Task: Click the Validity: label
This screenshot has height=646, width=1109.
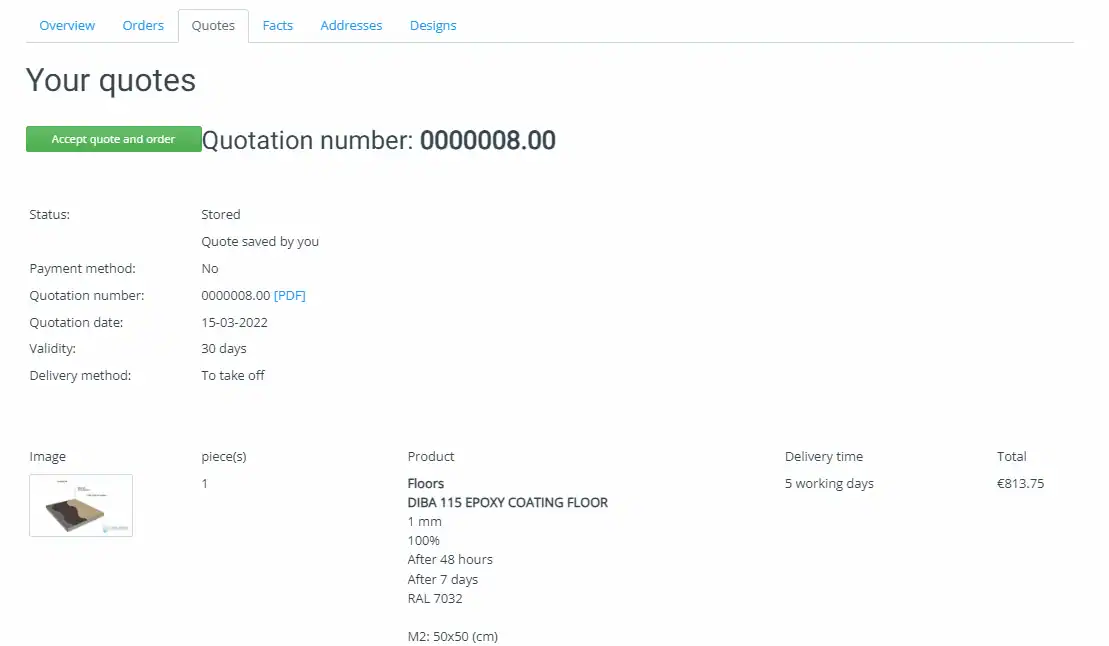Action: (52, 348)
